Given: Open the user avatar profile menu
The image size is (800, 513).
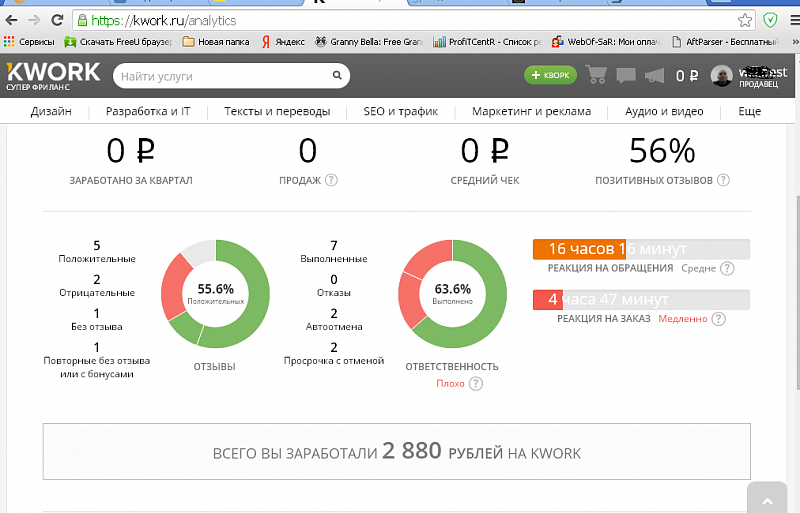Looking at the screenshot, I should [721, 76].
